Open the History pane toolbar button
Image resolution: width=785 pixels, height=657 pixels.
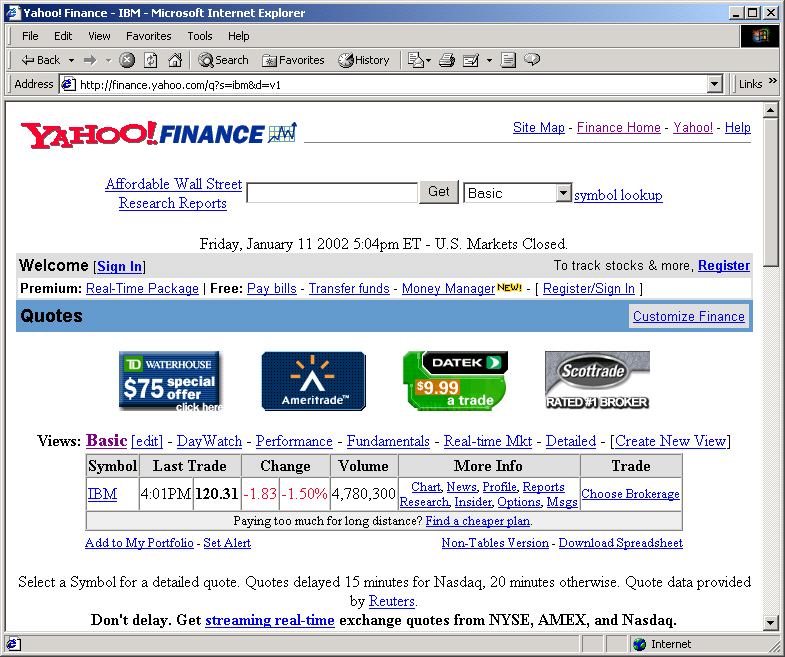pos(364,60)
